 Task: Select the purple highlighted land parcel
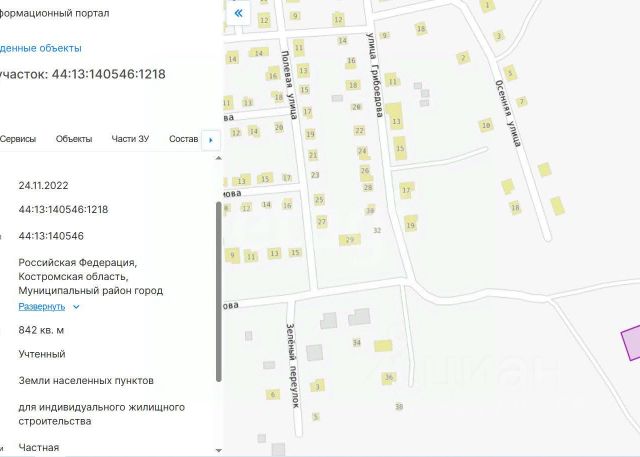click(x=631, y=344)
